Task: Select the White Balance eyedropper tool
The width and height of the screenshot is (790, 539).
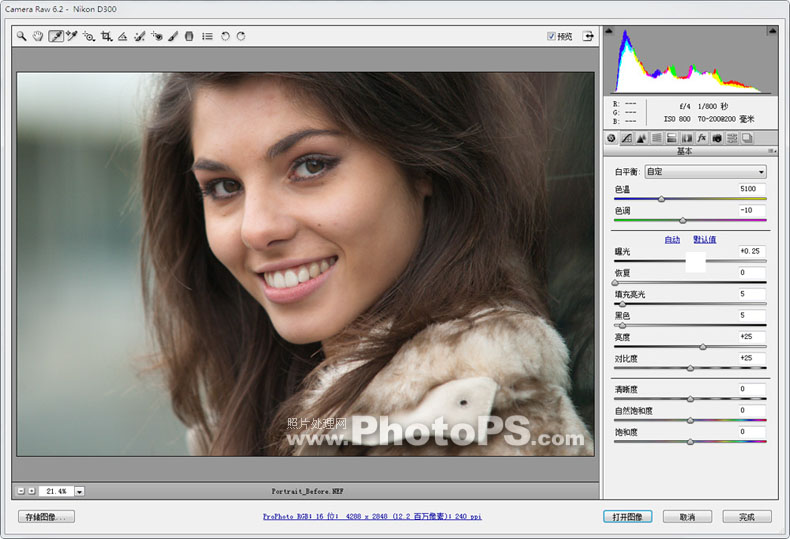Action: 56,36
